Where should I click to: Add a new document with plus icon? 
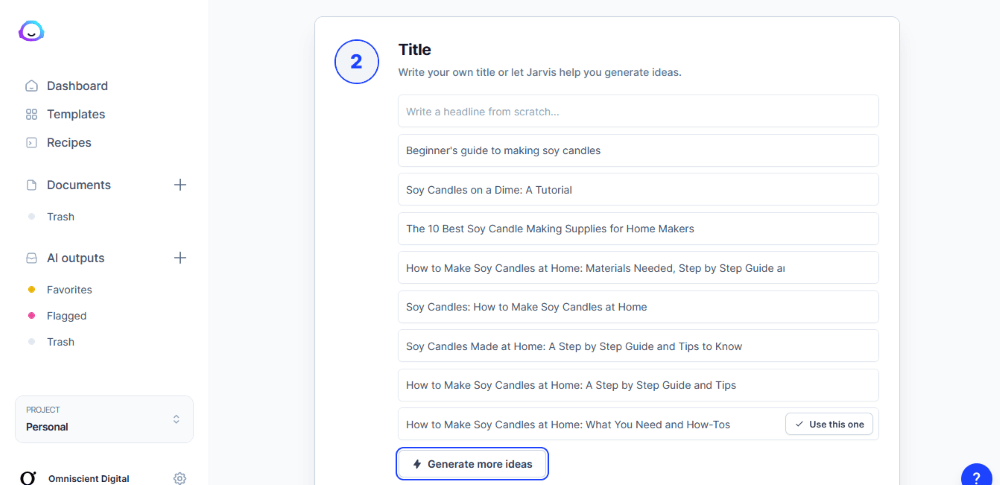[x=180, y=185]
